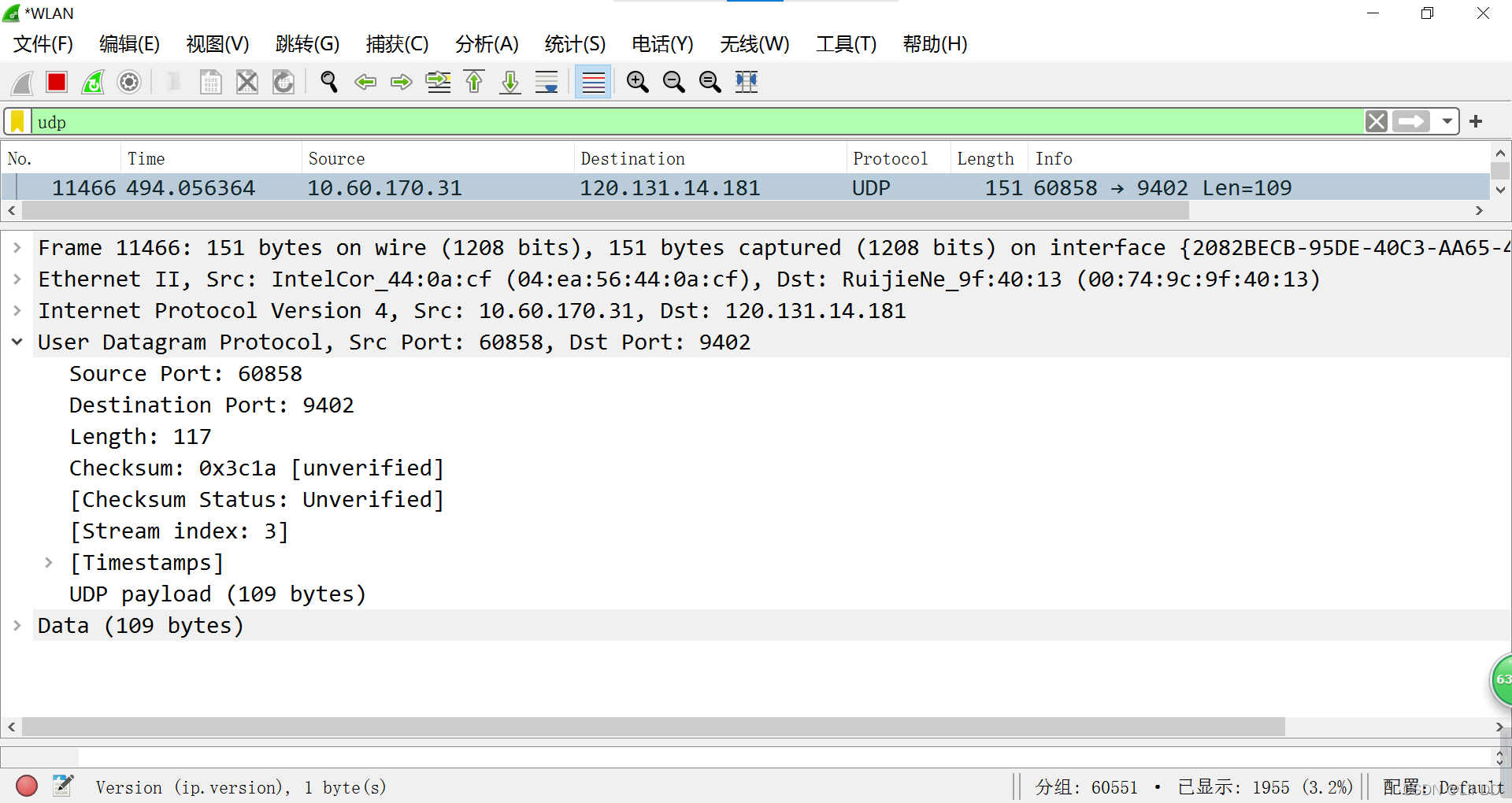Image resolution: width=1512 pixels, height=803 pixels.
Task: Open the 跳转(G) menu
Action: click(x=308, y=44)
